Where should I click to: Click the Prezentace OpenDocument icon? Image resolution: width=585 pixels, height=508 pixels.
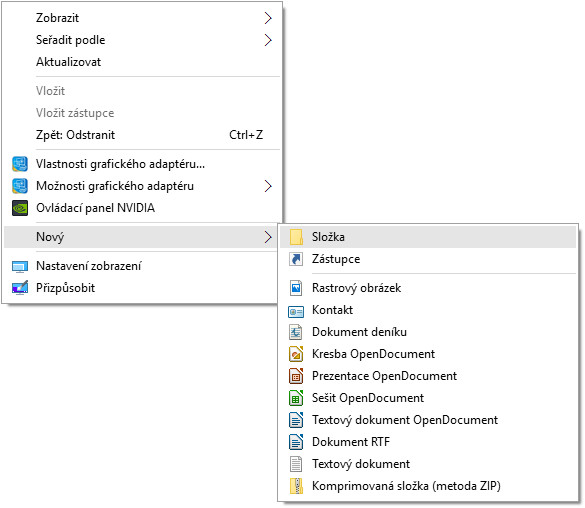296,376
